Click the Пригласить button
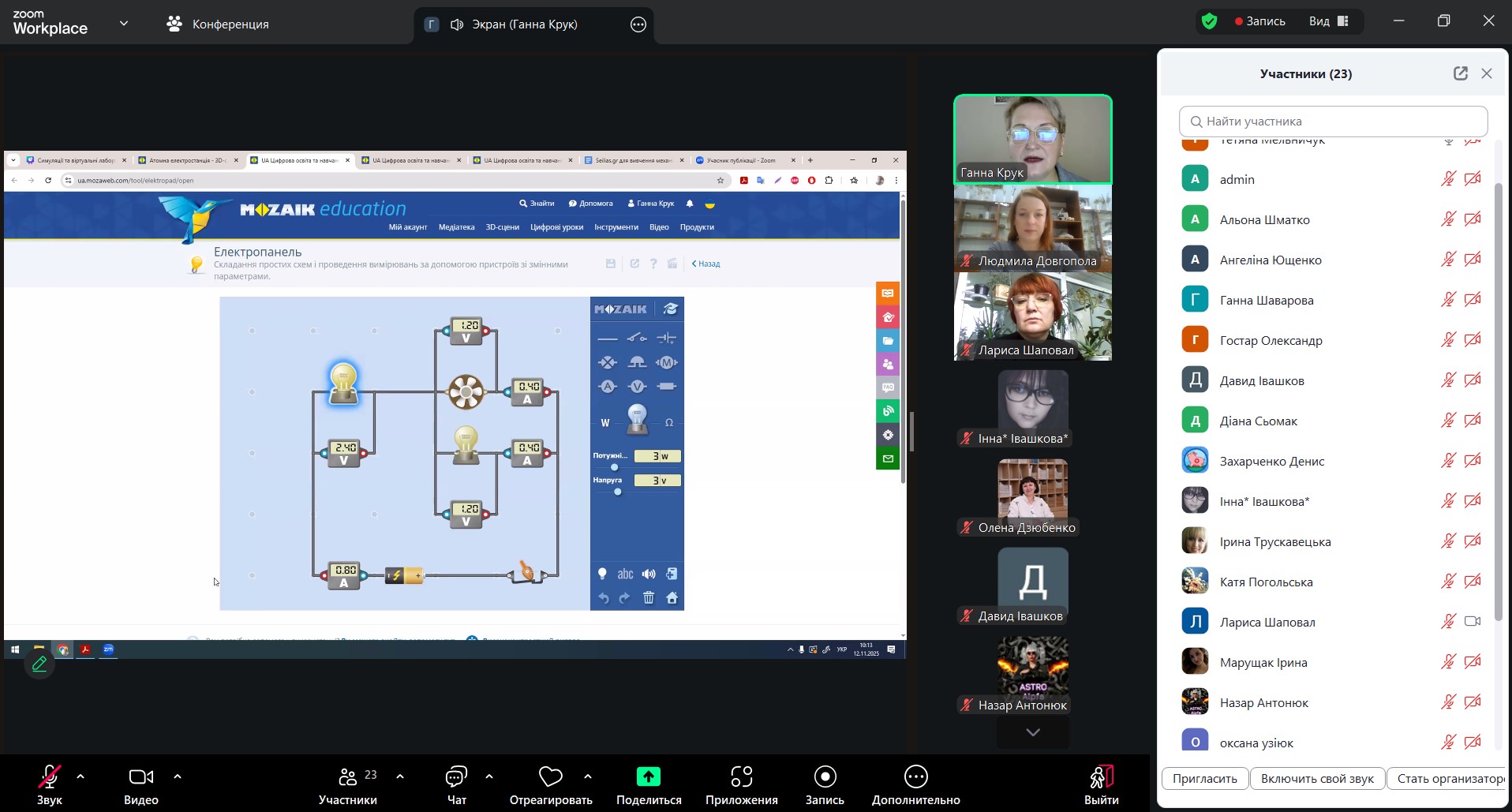 point(1204,779)
